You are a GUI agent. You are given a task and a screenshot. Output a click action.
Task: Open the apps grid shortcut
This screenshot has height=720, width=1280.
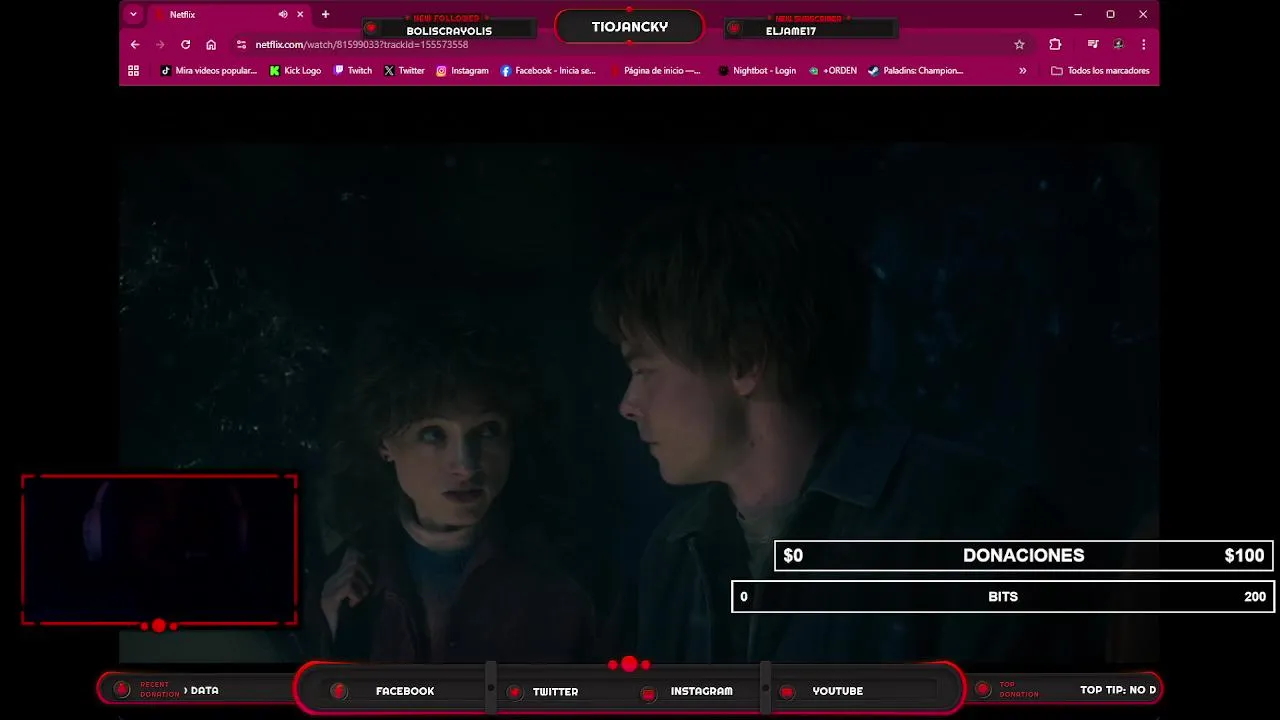pos(133,71)
